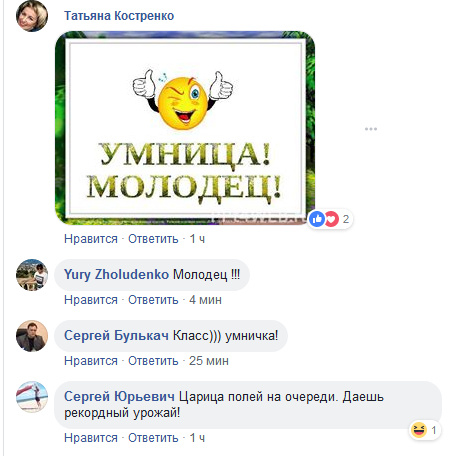Toggle Нравится under Yury Zholudenko's comment

91,300
